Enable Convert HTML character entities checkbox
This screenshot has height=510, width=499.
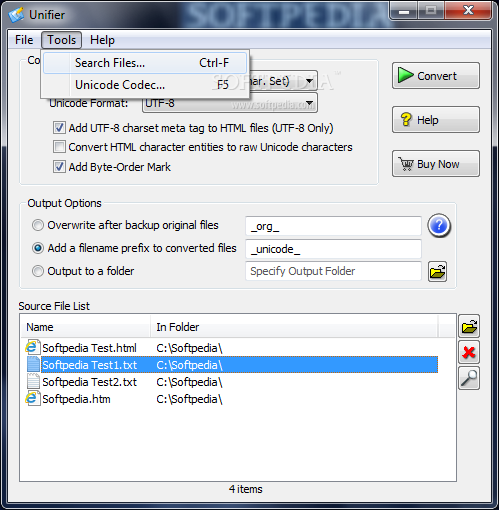pos(59,147)
